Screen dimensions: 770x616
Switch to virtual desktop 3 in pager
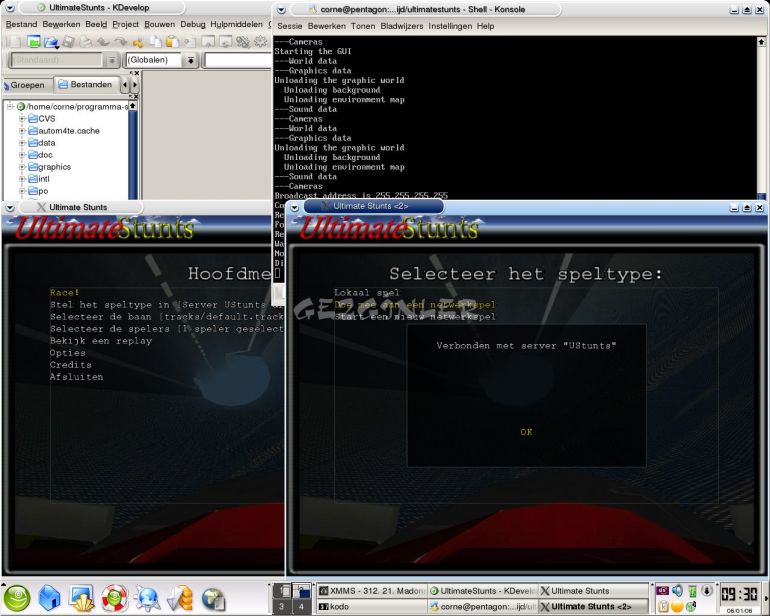[281, 606]
